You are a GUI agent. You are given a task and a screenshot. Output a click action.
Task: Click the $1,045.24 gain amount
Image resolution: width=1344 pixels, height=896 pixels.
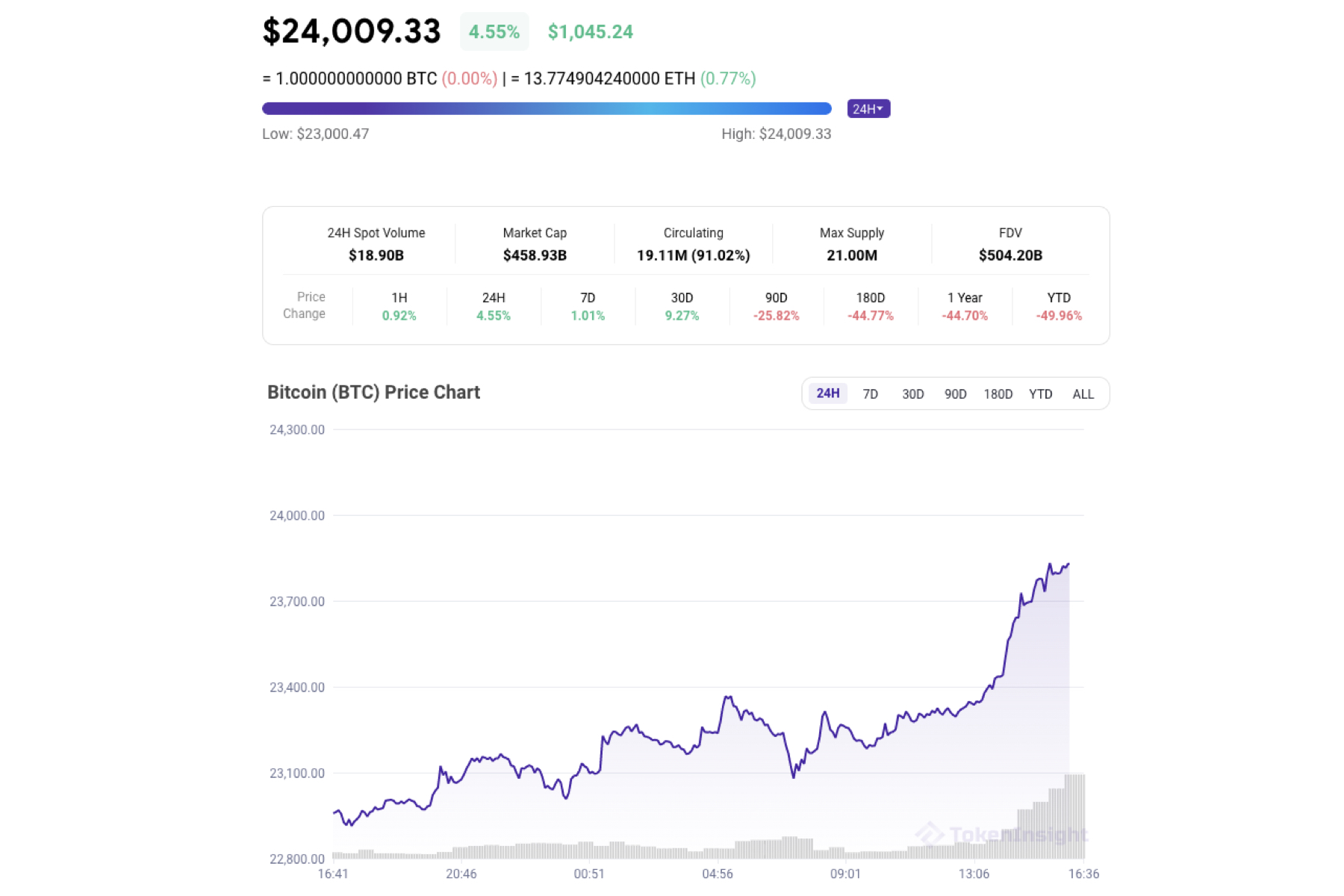(x=589, y=31)
